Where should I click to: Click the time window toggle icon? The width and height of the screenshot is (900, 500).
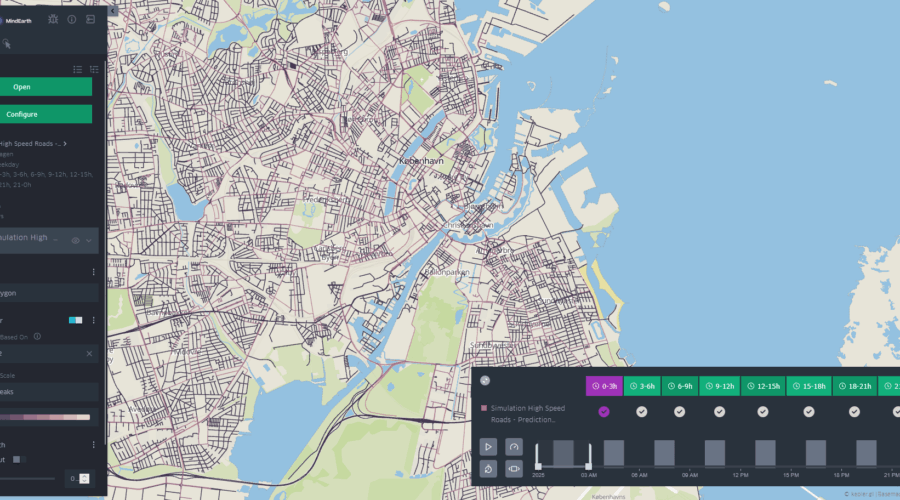coord(515,468)
